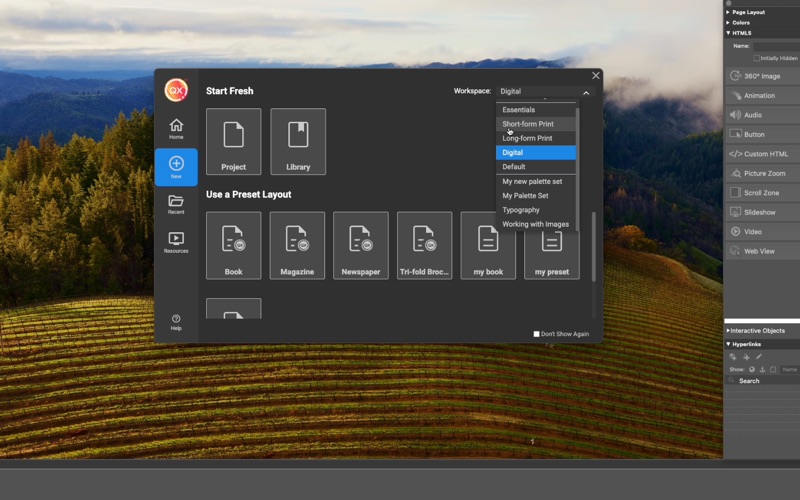Add a Button interactivity

point(762,134)
